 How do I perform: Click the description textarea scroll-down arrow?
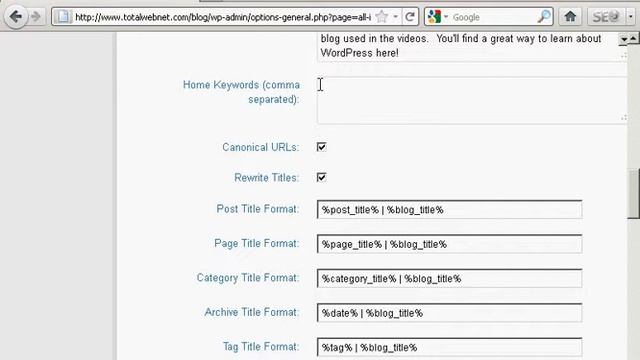[x=624, y=40]
